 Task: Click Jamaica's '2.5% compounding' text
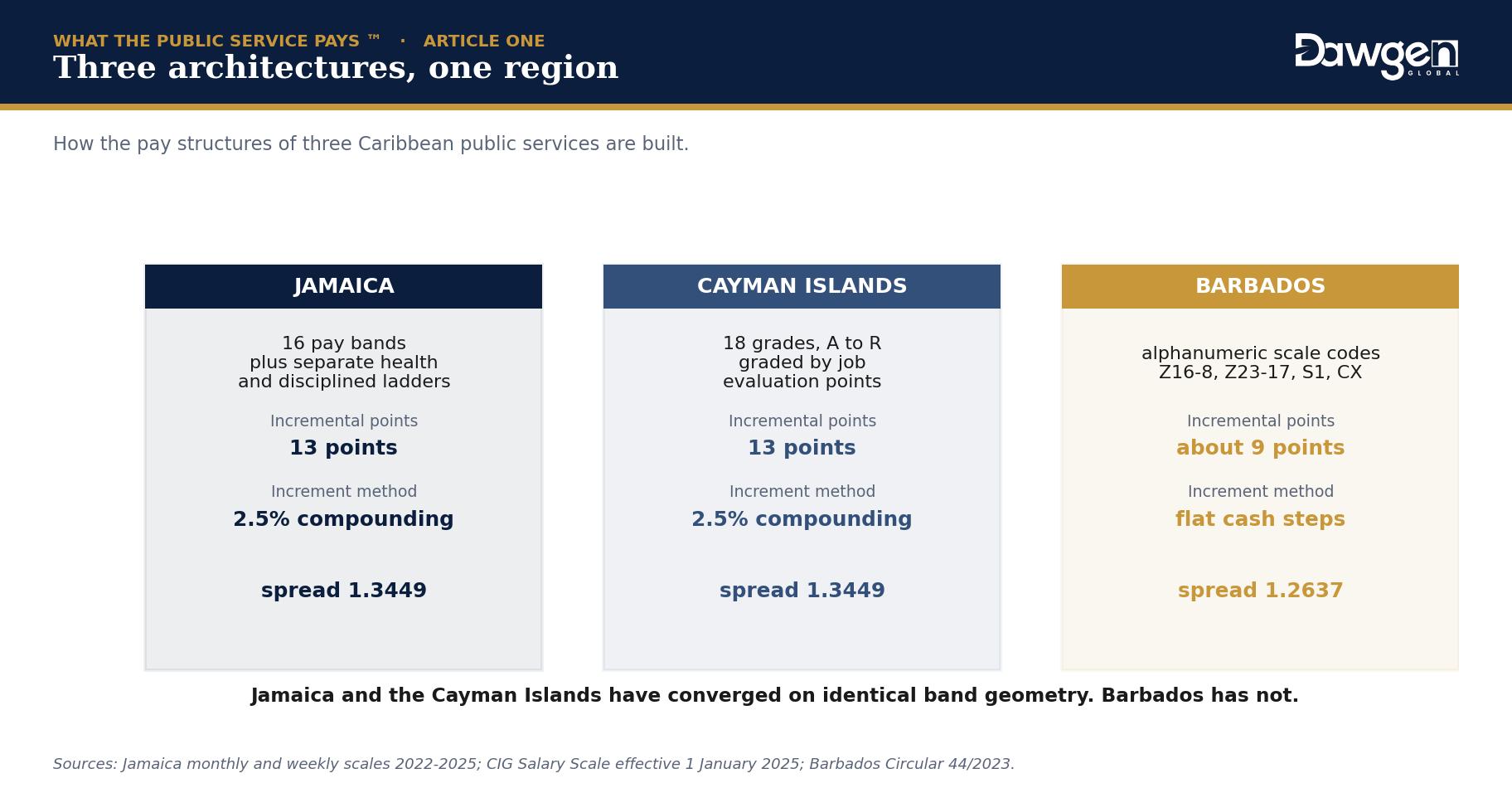point(343,519)
